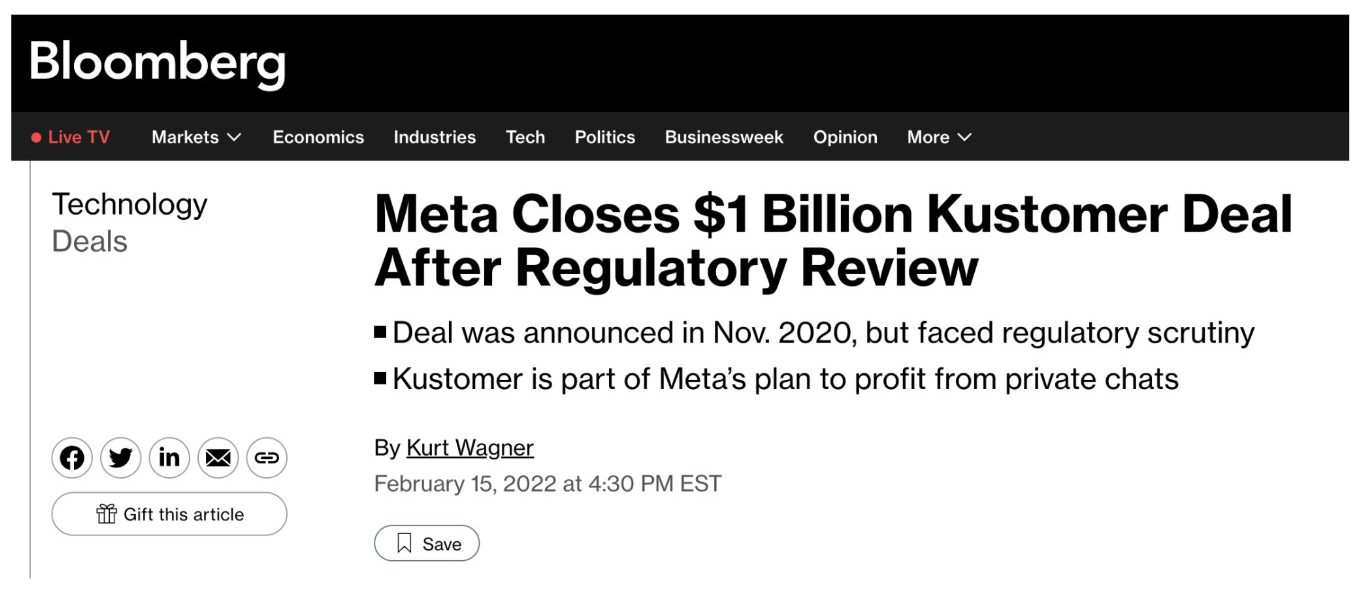Go to the Industries section

434,138
